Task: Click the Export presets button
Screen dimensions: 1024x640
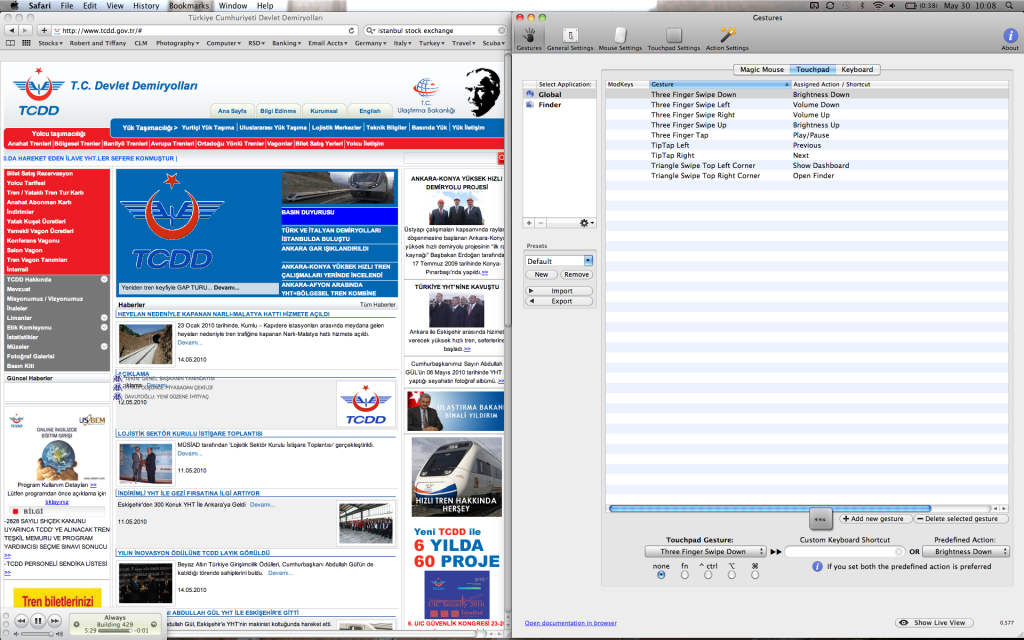Action: pos(559,301)
